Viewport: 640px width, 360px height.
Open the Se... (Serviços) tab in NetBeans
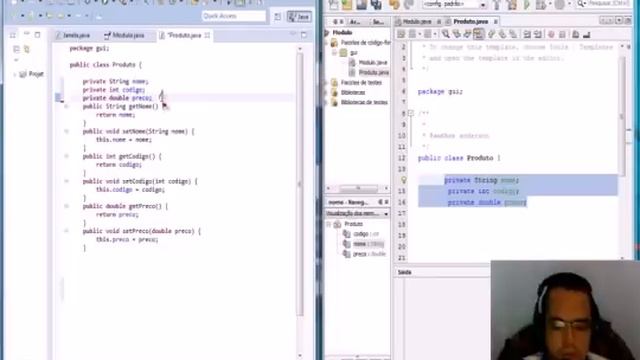tap(378, 22)
